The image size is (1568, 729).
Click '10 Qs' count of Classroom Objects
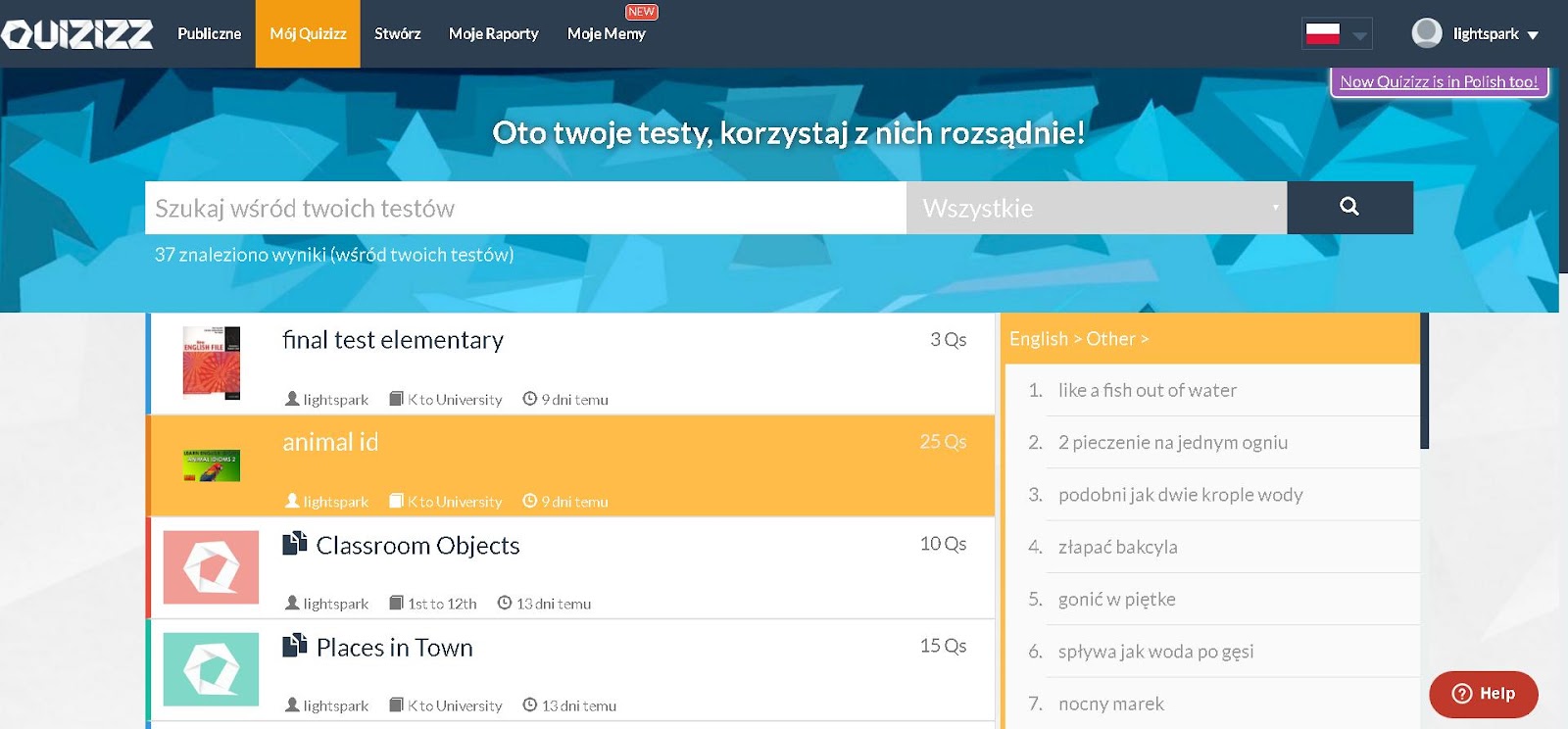pyautogui.click(x=943, y=544)
